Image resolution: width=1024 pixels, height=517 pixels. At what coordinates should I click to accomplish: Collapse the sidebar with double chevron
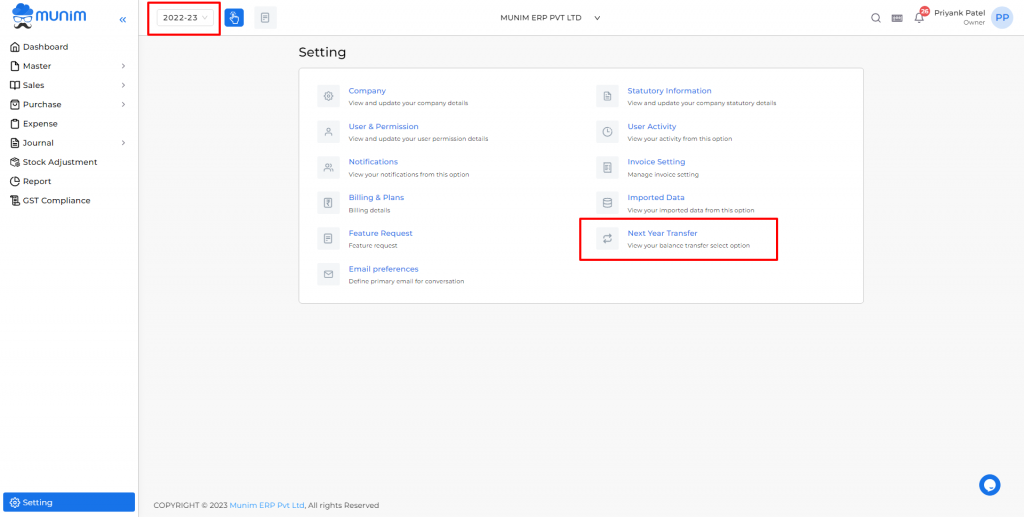point(123,20)
